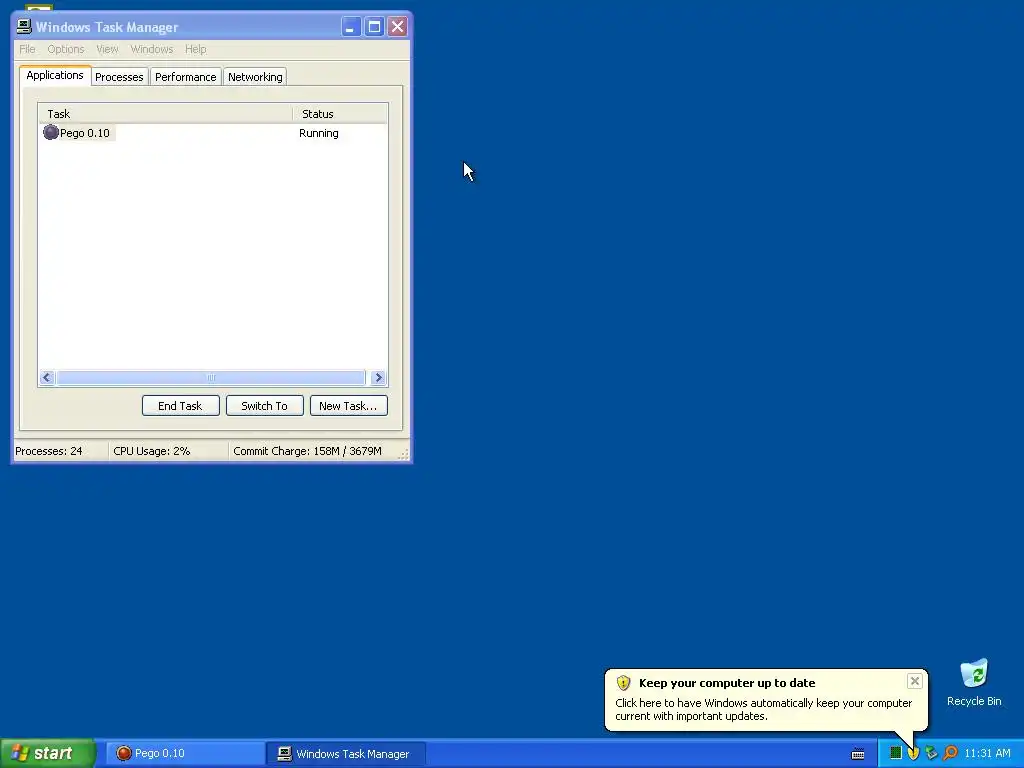
Task: Click the orange magnifier tray icon
Action: (950, 753)
